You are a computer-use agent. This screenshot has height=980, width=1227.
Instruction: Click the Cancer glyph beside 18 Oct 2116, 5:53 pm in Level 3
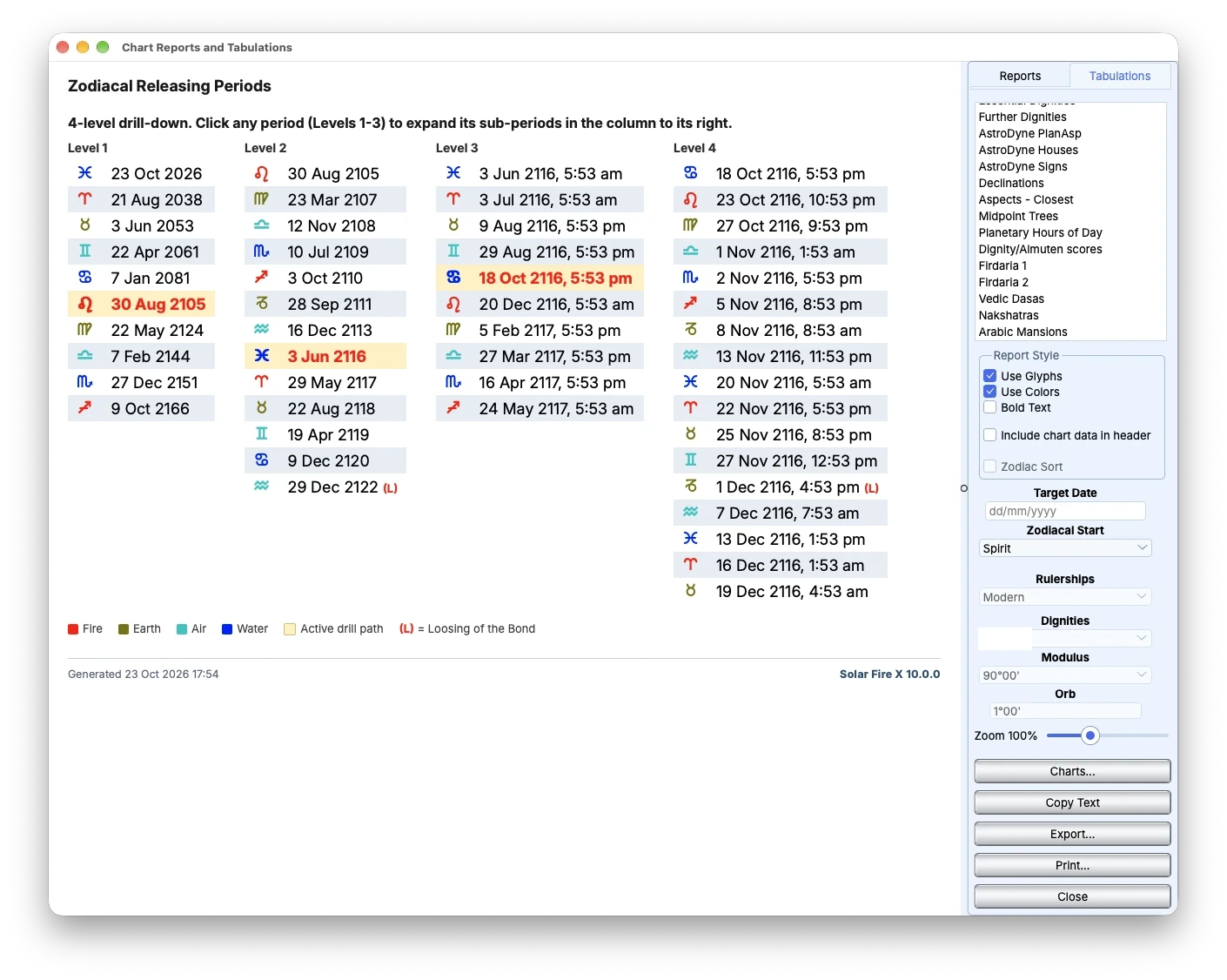tap(453, 278)
